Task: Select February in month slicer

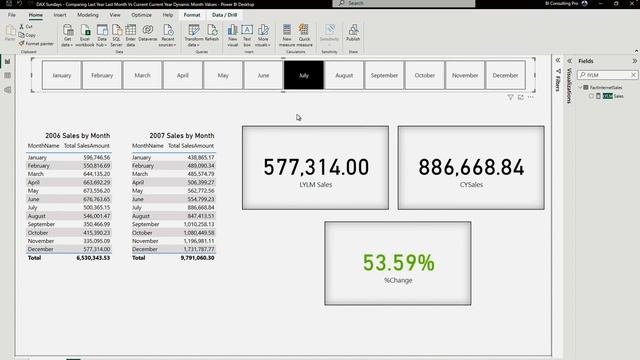Action: pos(102,75)
